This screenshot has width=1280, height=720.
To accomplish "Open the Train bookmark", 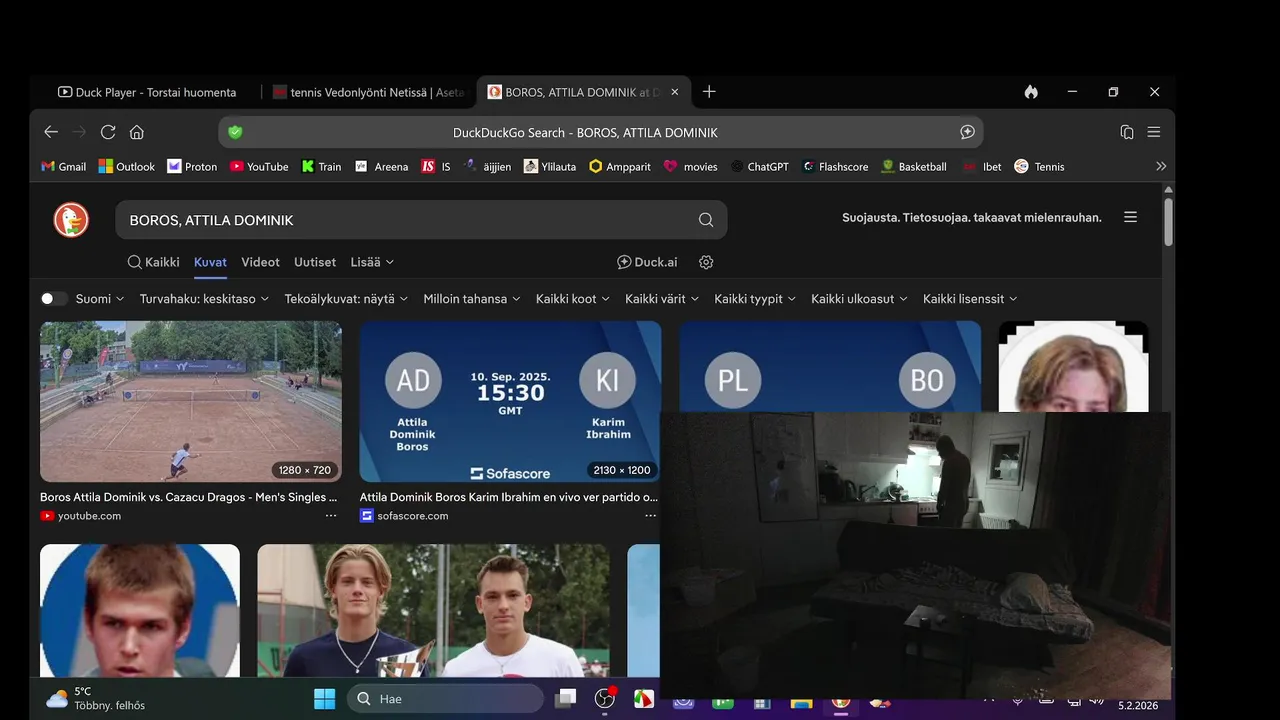I will pyautogui.click(x=321, y=167).
